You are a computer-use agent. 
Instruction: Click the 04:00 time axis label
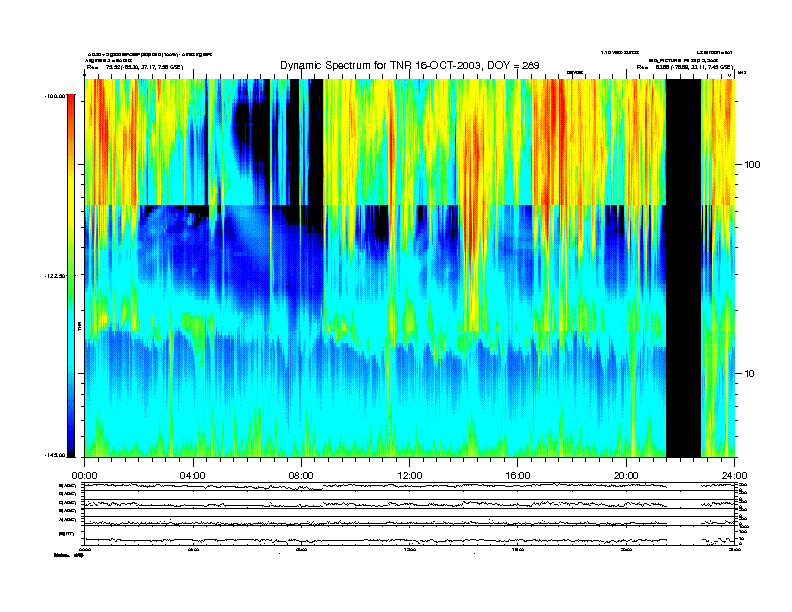193,476
